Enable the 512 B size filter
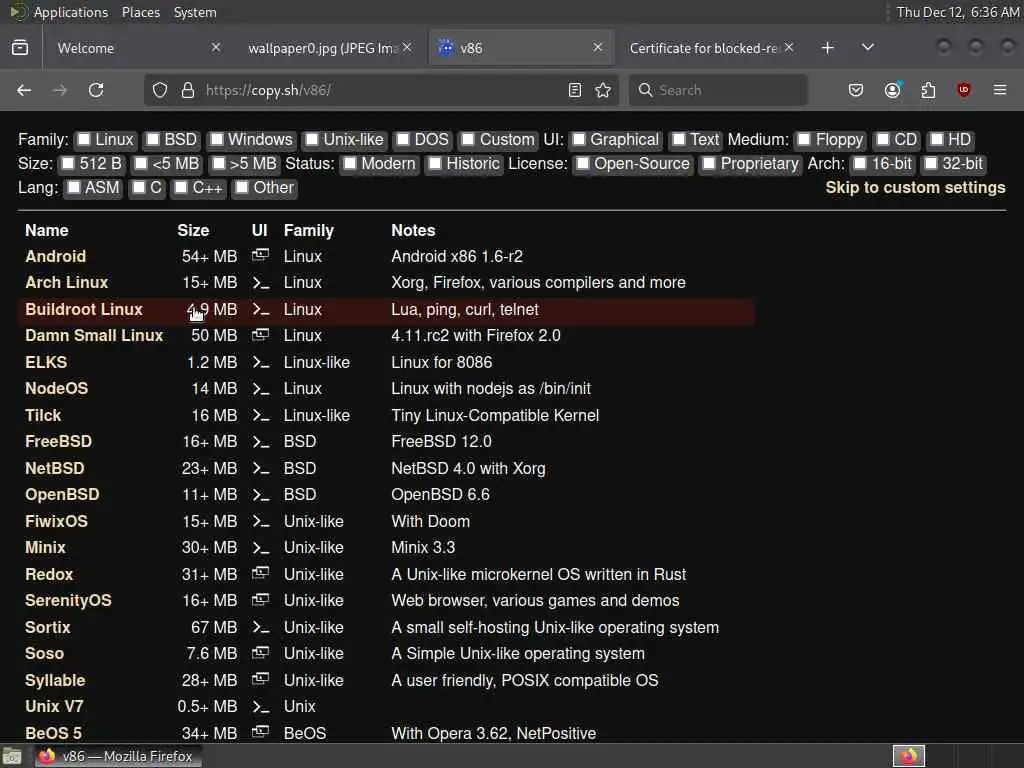The image size is (1024, 768). [68, 164]
